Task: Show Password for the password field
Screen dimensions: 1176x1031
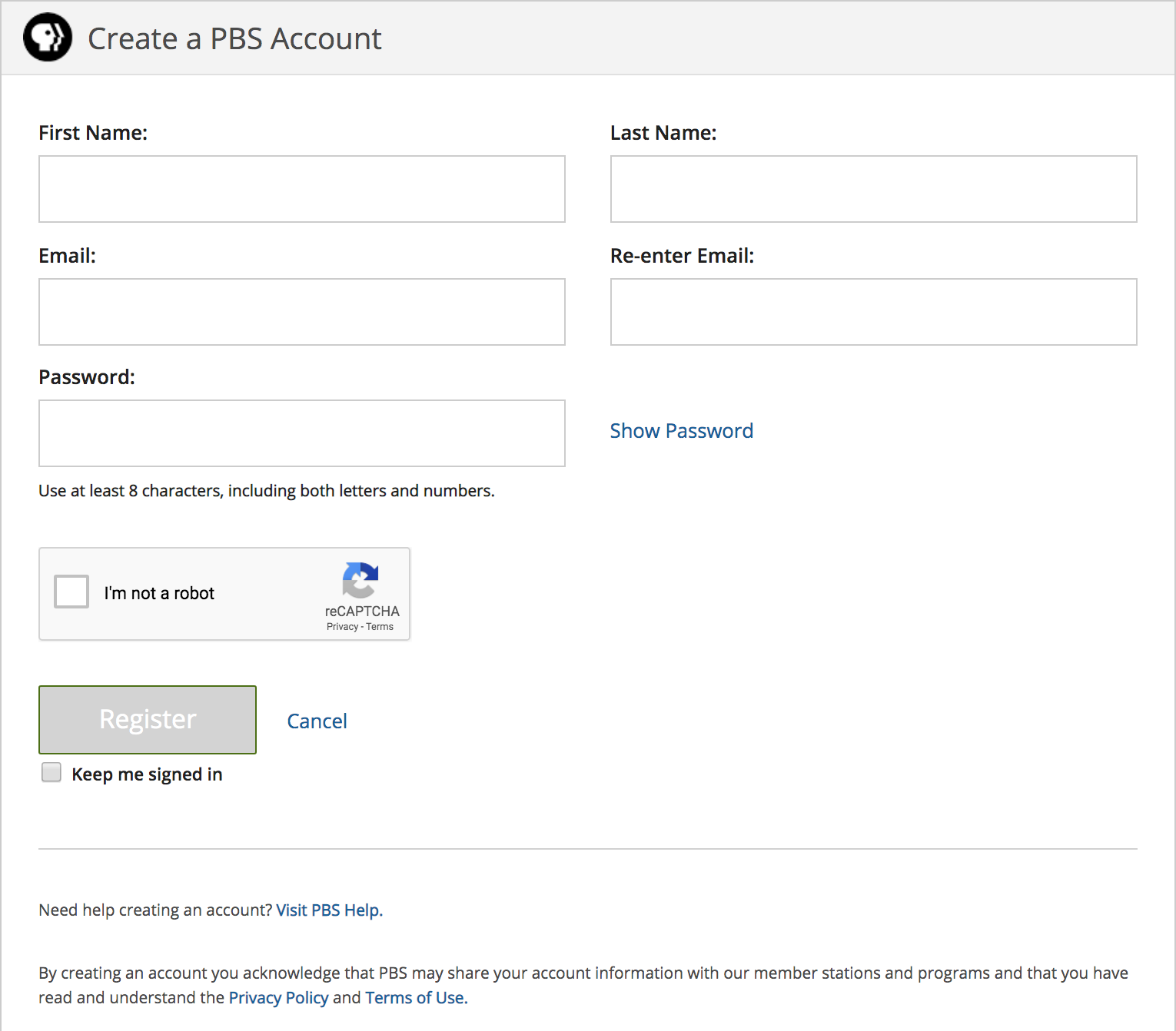Action: [681, 431]
